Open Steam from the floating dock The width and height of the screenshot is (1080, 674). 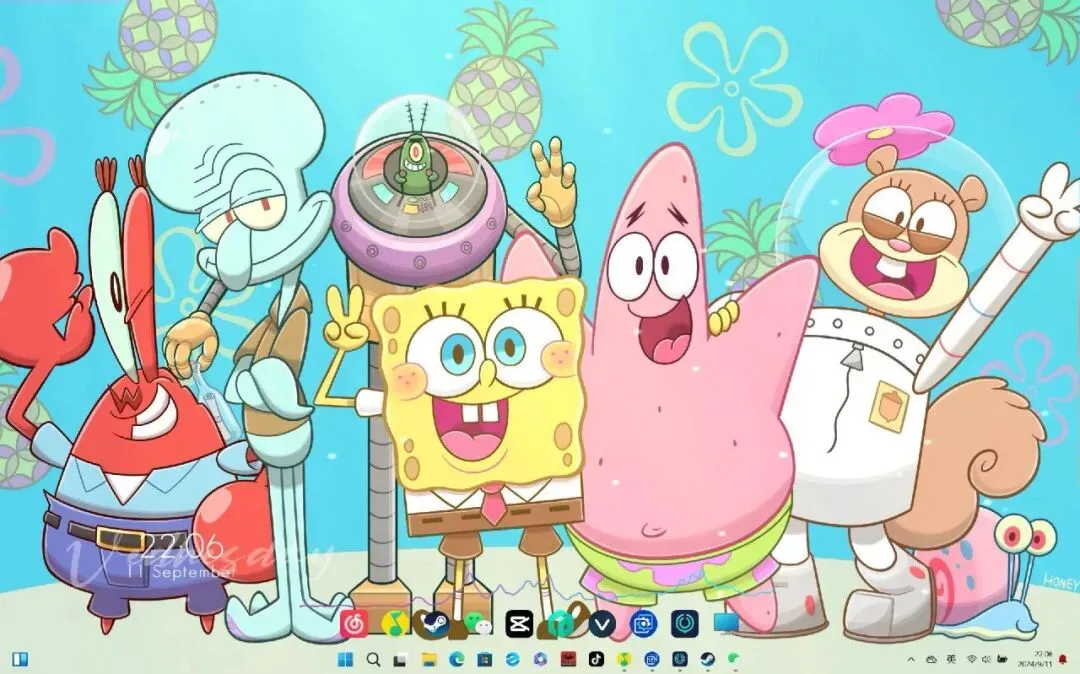[436, 624]
